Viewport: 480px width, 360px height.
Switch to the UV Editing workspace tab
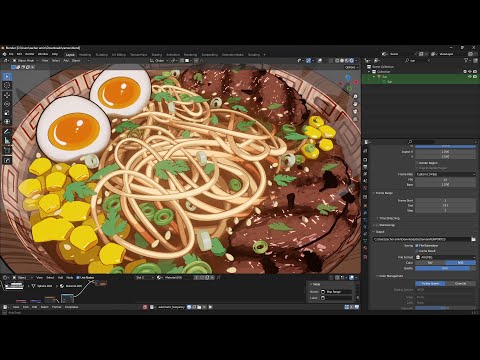coord(119,54)
